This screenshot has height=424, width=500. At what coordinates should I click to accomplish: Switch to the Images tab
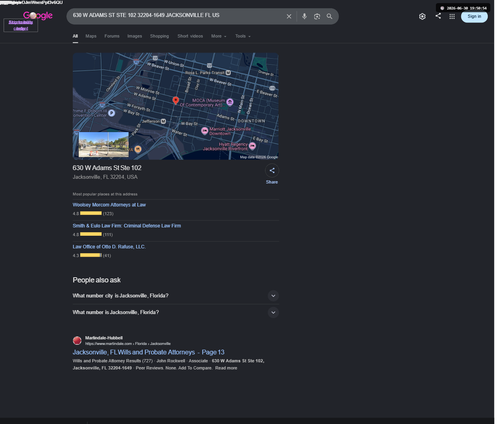(x=135, y=36)
